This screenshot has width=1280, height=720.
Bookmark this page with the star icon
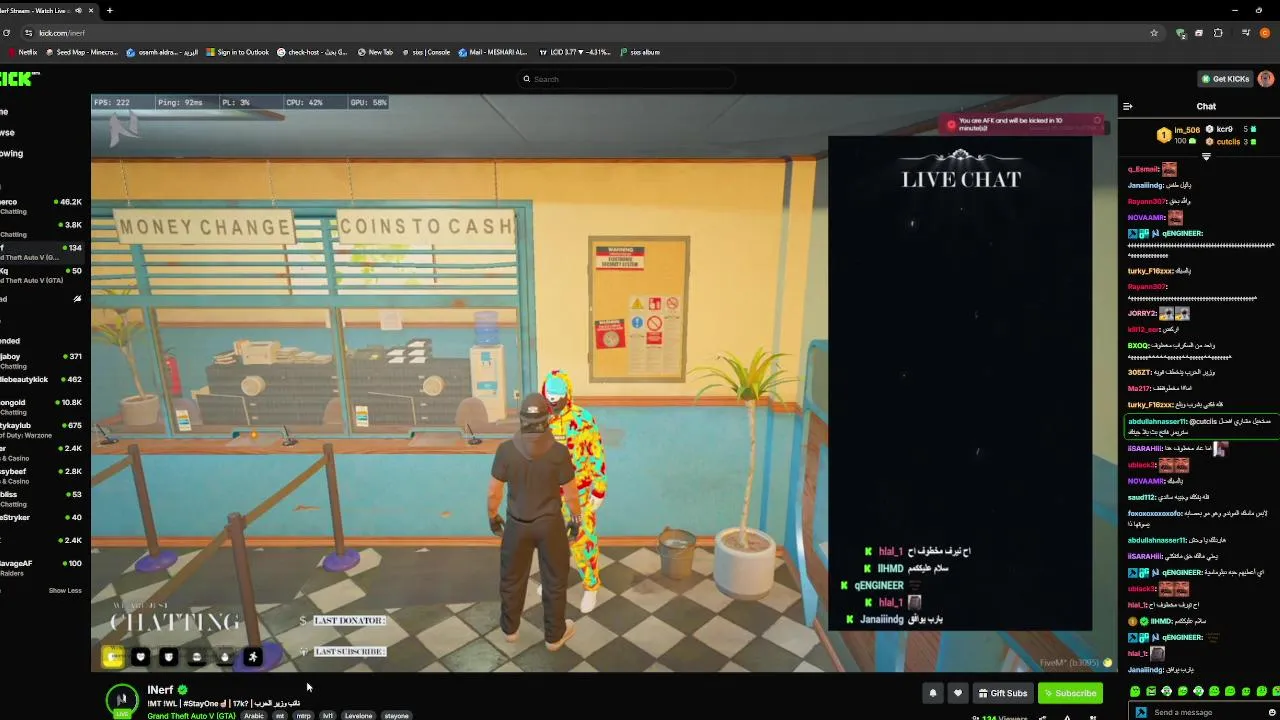click(x=1154, y=33)
